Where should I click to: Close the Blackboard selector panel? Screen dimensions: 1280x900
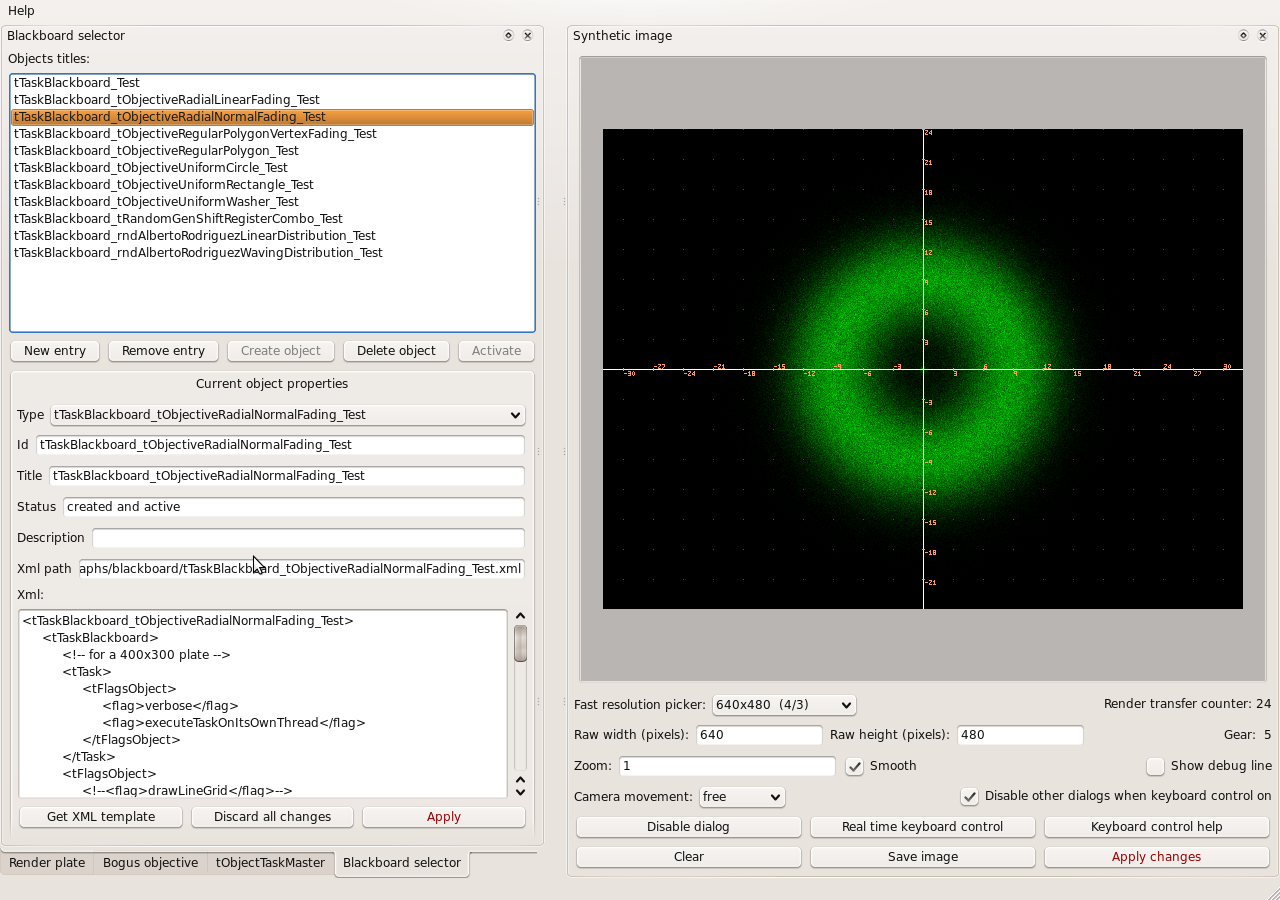527,36
